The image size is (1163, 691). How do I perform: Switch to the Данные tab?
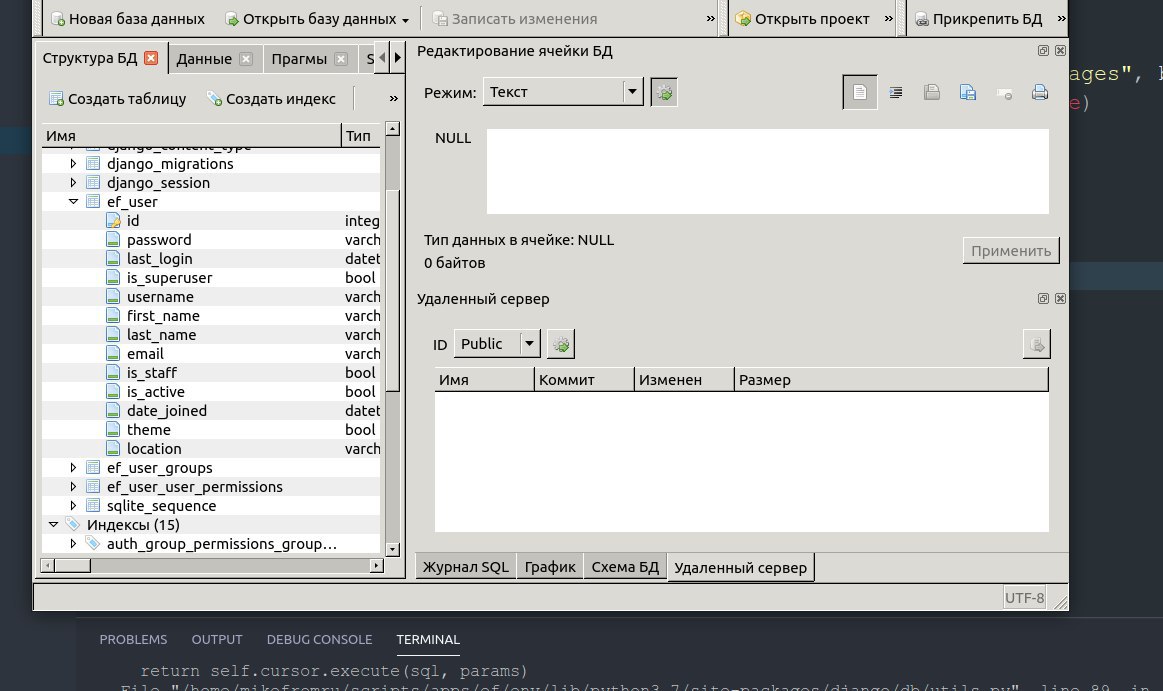click(215, 59)
